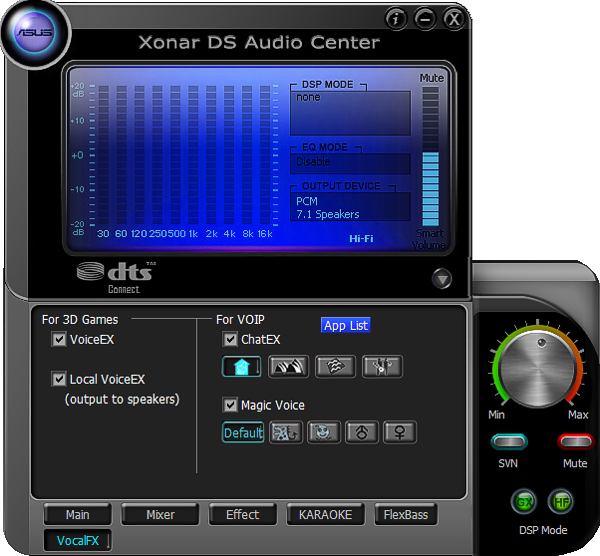Screen dimensions: 600x556
Task: Click the volume level meter bar
Action: 430,156
